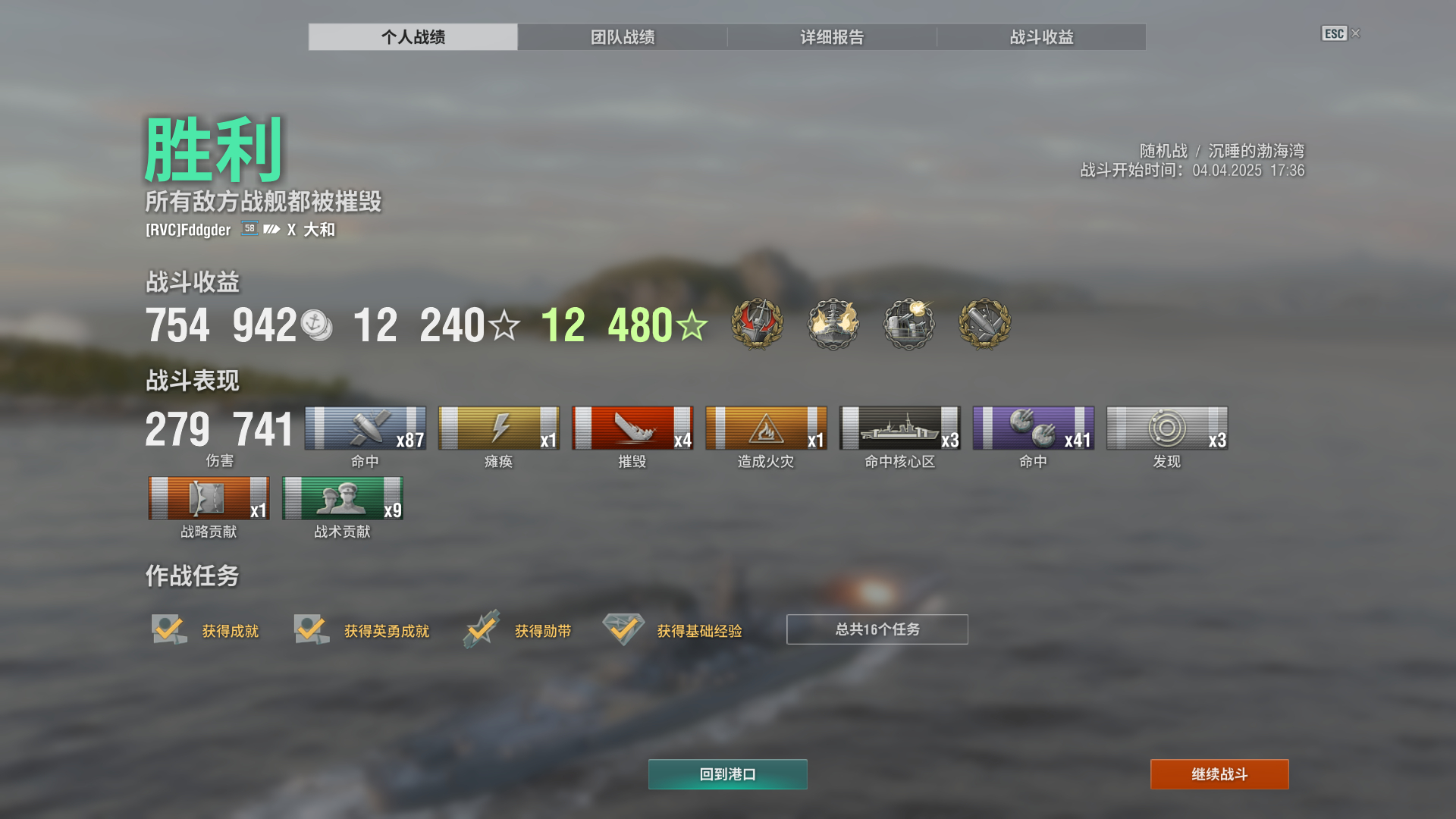This screenshot has height=819, width=1456.
Task: Switch to the 团队战绩 tab
Action: (x=623, y=37)
